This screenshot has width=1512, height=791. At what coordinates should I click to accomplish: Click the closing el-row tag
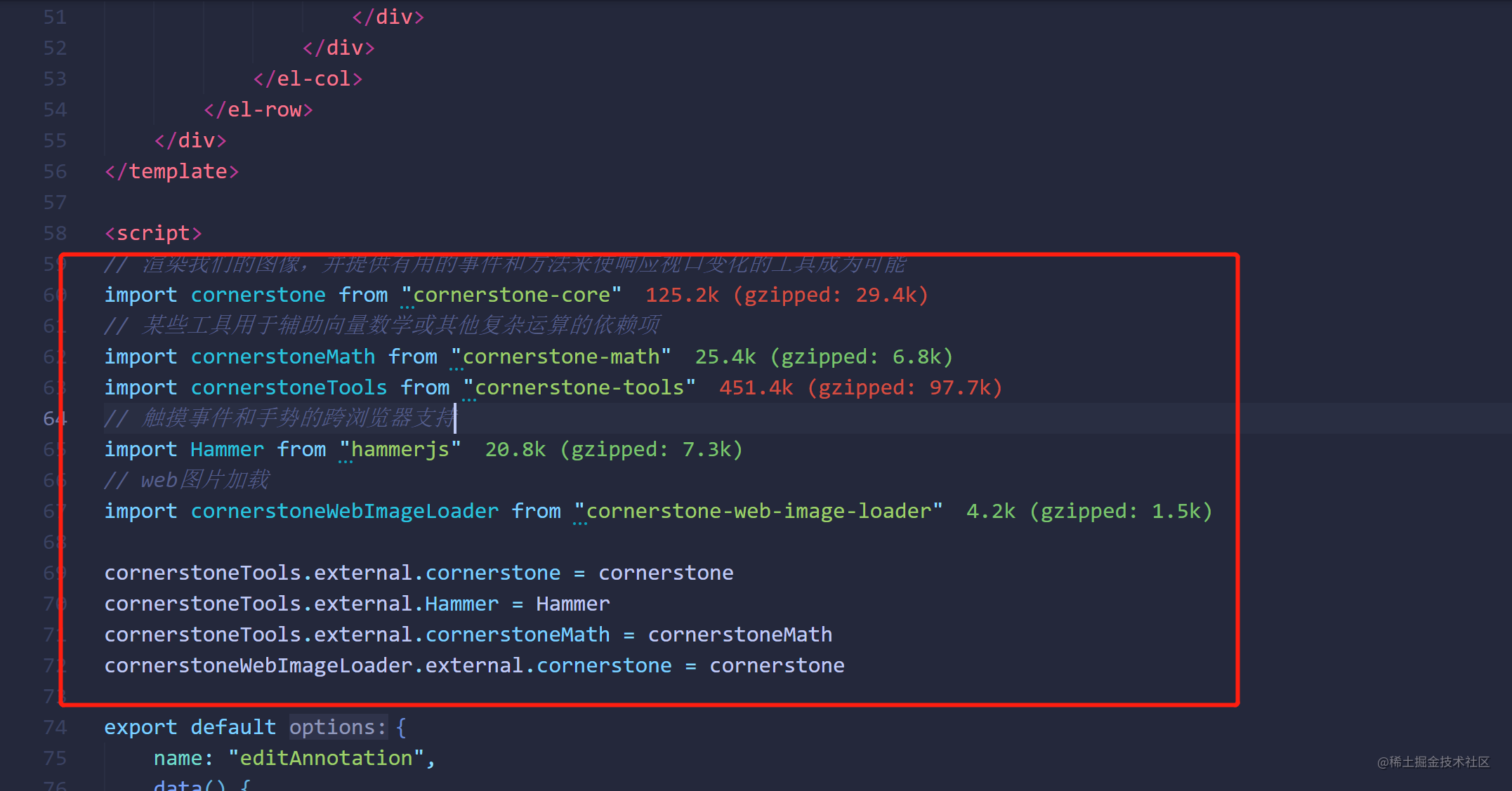coord(258,109)
